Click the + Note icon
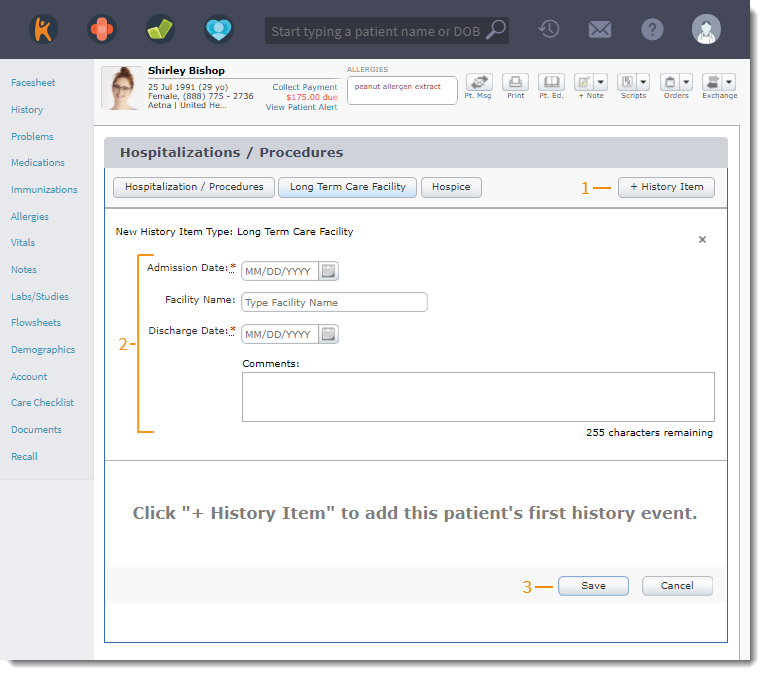 584,82
